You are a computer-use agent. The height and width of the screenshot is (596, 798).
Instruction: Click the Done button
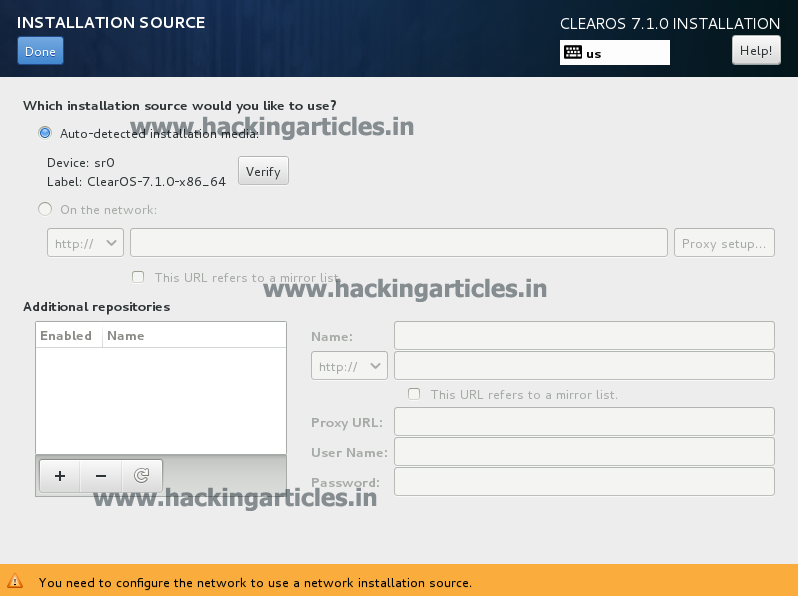(40, 51)
